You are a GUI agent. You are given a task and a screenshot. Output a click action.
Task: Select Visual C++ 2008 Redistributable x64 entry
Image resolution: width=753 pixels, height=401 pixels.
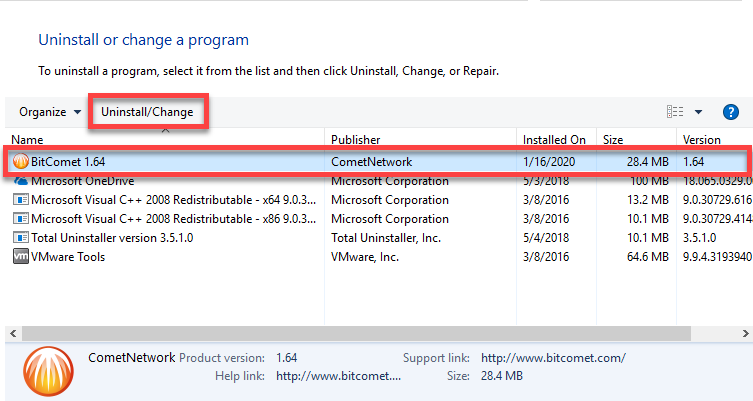[x=173, y=200]
